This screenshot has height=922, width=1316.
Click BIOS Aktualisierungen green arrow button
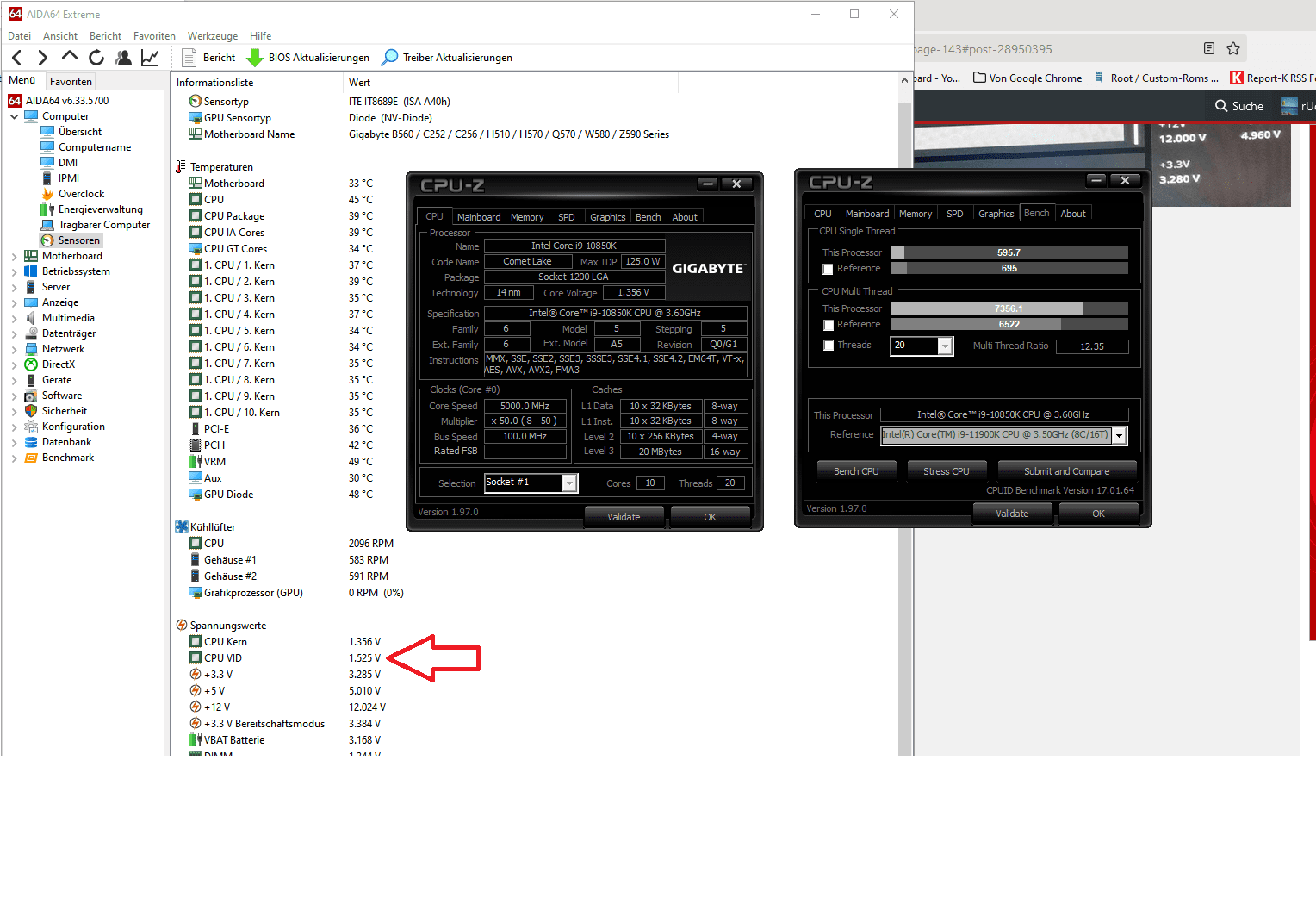307,58
